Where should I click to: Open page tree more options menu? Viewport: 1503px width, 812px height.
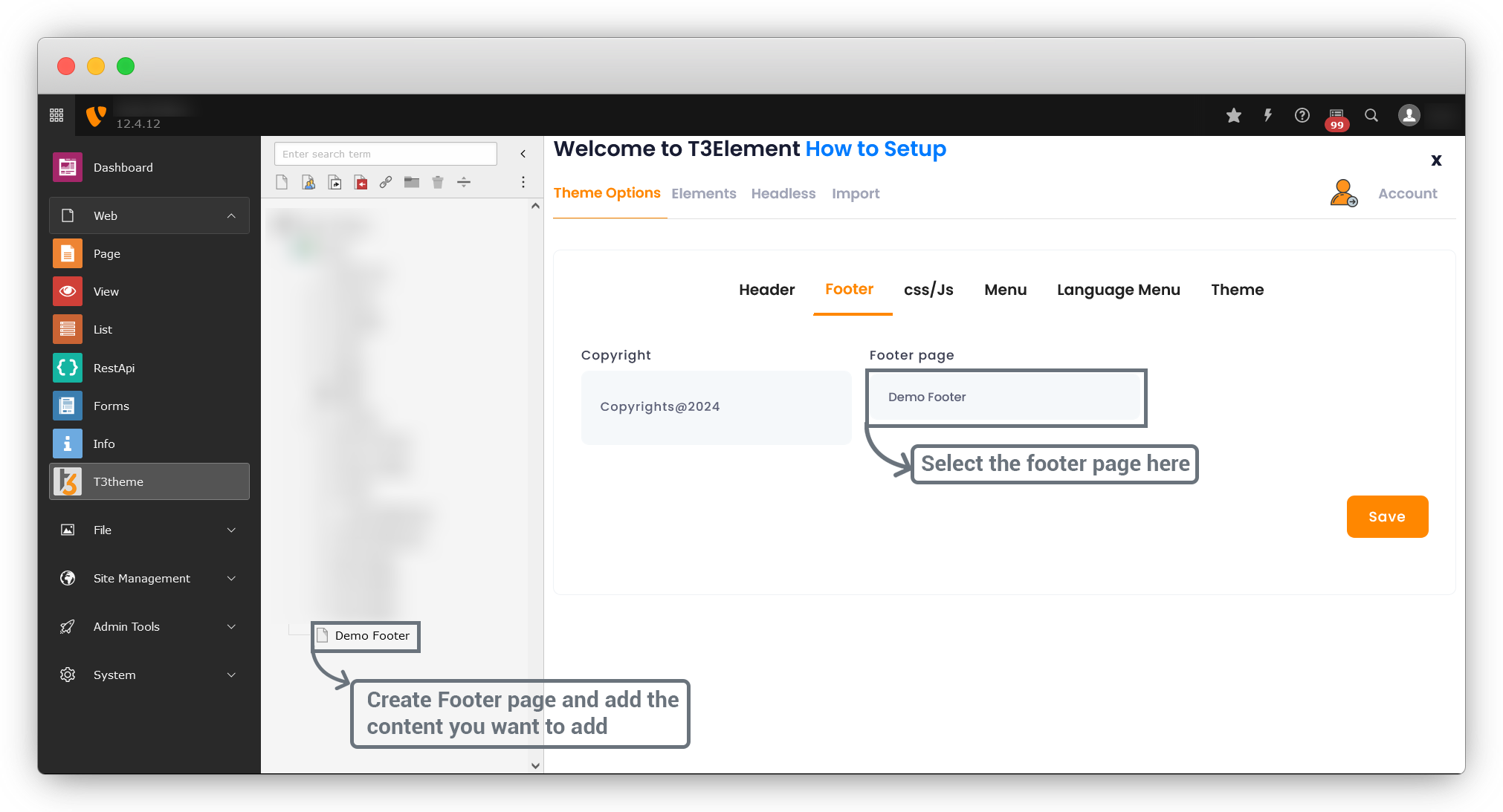(523, 182)
